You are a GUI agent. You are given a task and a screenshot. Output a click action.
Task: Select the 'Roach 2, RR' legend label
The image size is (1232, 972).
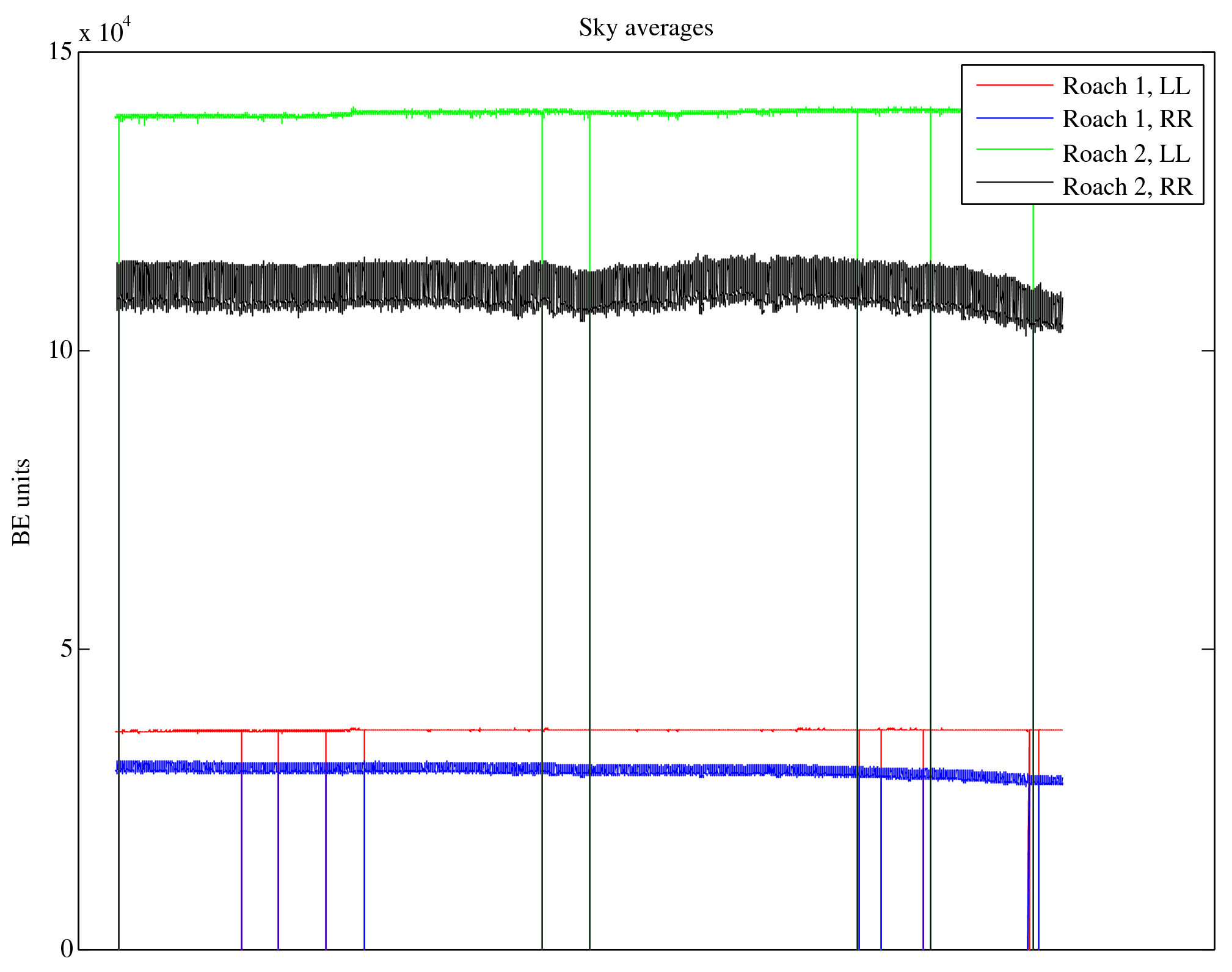click(1127, 187)
